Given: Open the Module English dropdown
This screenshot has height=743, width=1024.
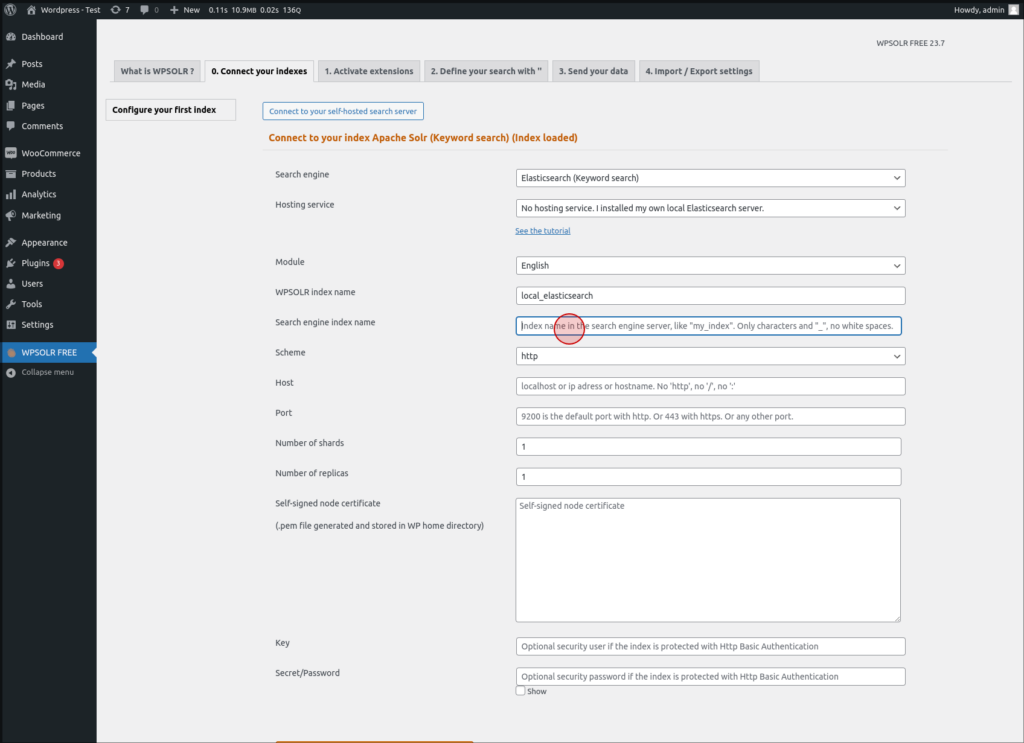Looking at the screenshot, I should [x=711, y=265].
